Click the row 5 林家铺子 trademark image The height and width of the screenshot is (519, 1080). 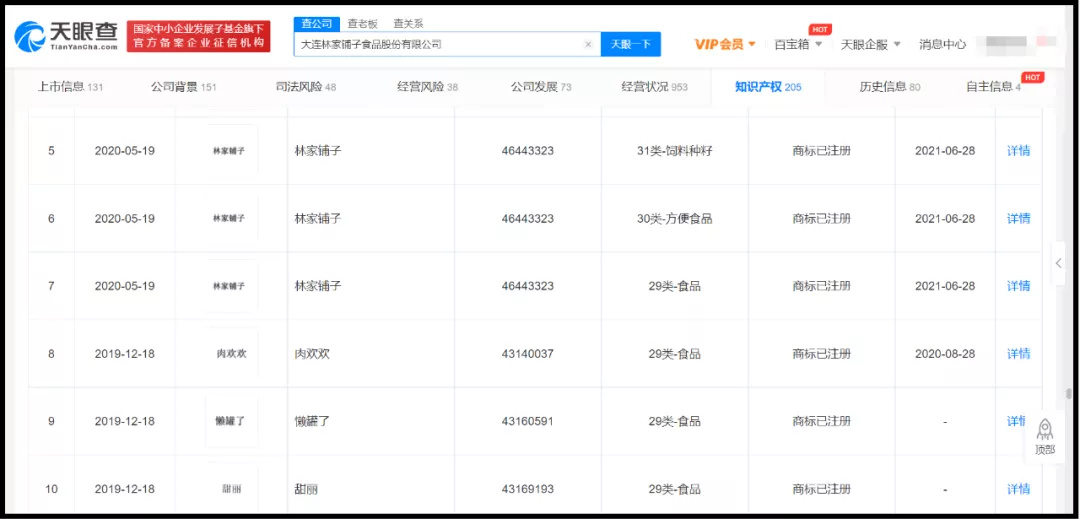pos(231,151)
